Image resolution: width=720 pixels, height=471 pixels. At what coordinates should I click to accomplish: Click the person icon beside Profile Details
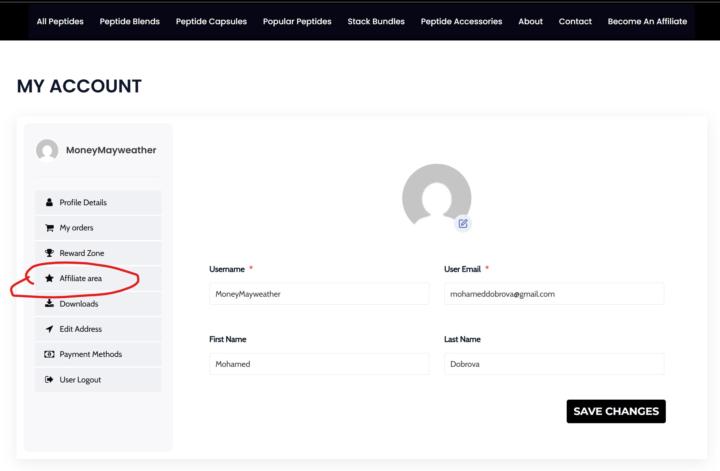coord(49,202)
